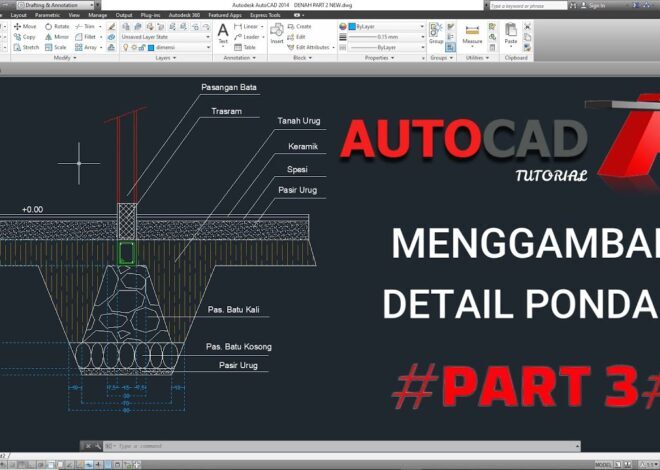This screenshot has height=470, width=660.
Task: Click the Group tool
Action: (436, 34)
